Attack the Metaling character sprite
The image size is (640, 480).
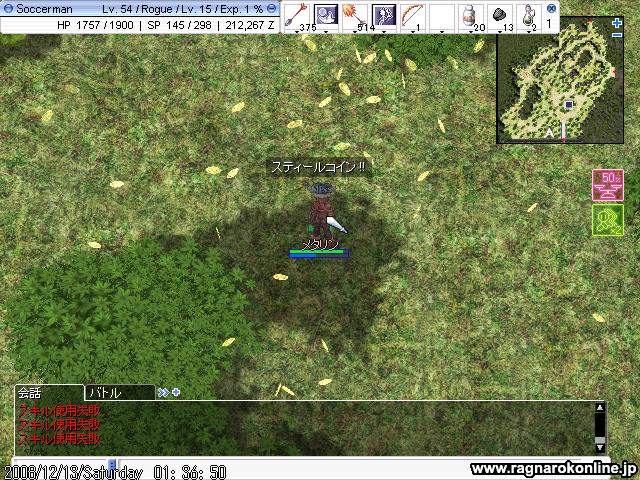point(322,212)
